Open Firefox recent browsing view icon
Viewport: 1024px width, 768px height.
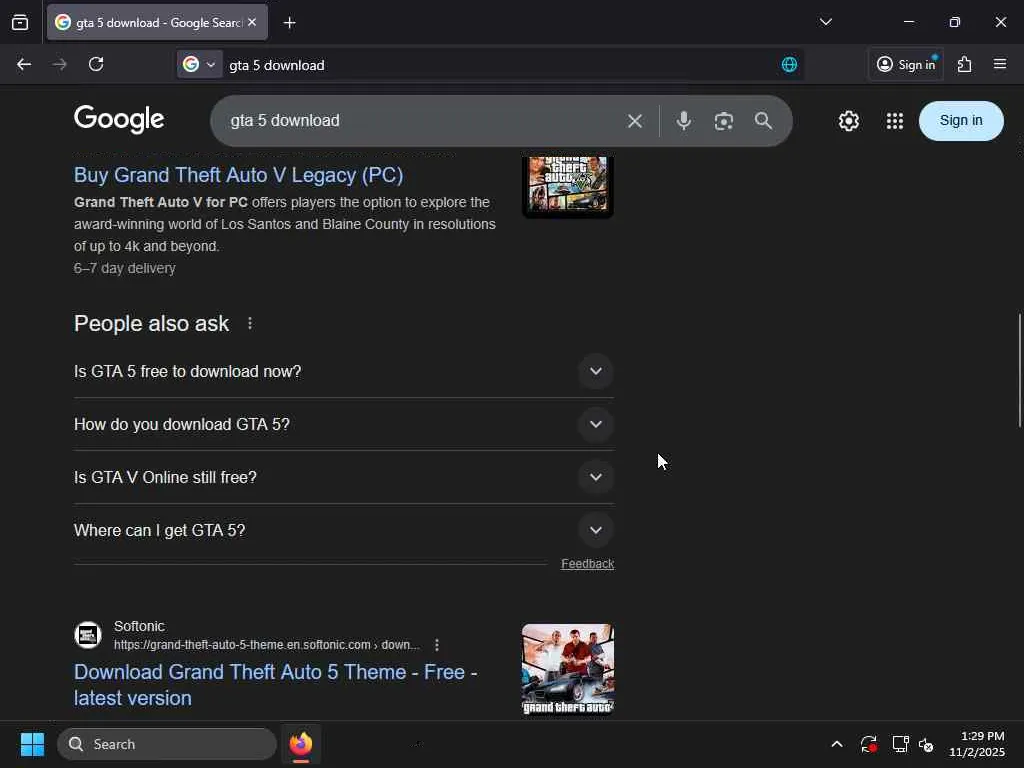(x=20, y=23)
